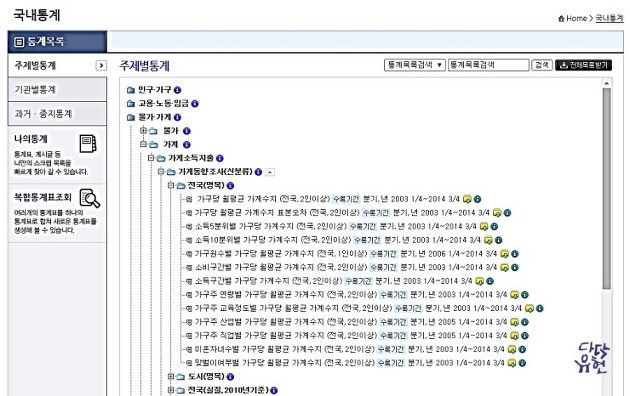This screenshot has width=630, height=396.
Task: Click into 통계목록검색 text field
Action: click(489, 65)
